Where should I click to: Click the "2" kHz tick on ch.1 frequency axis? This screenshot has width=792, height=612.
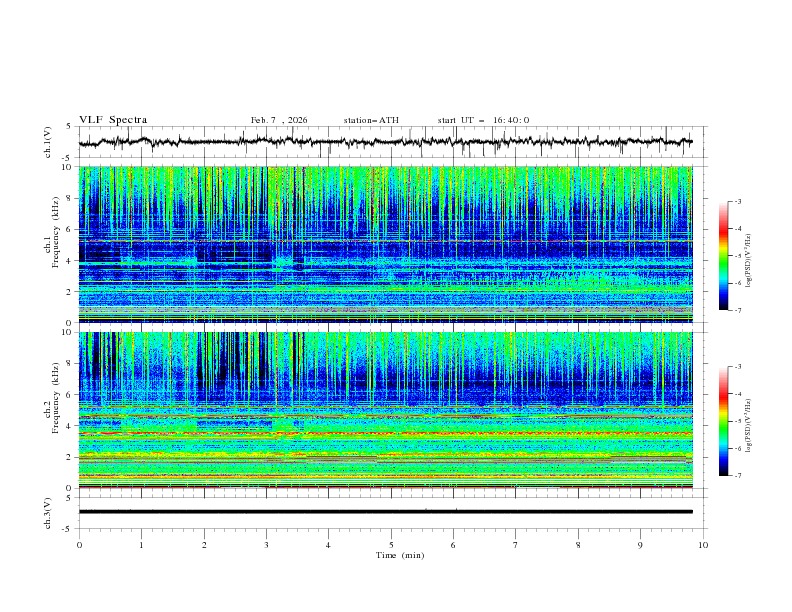click(71, 291)
